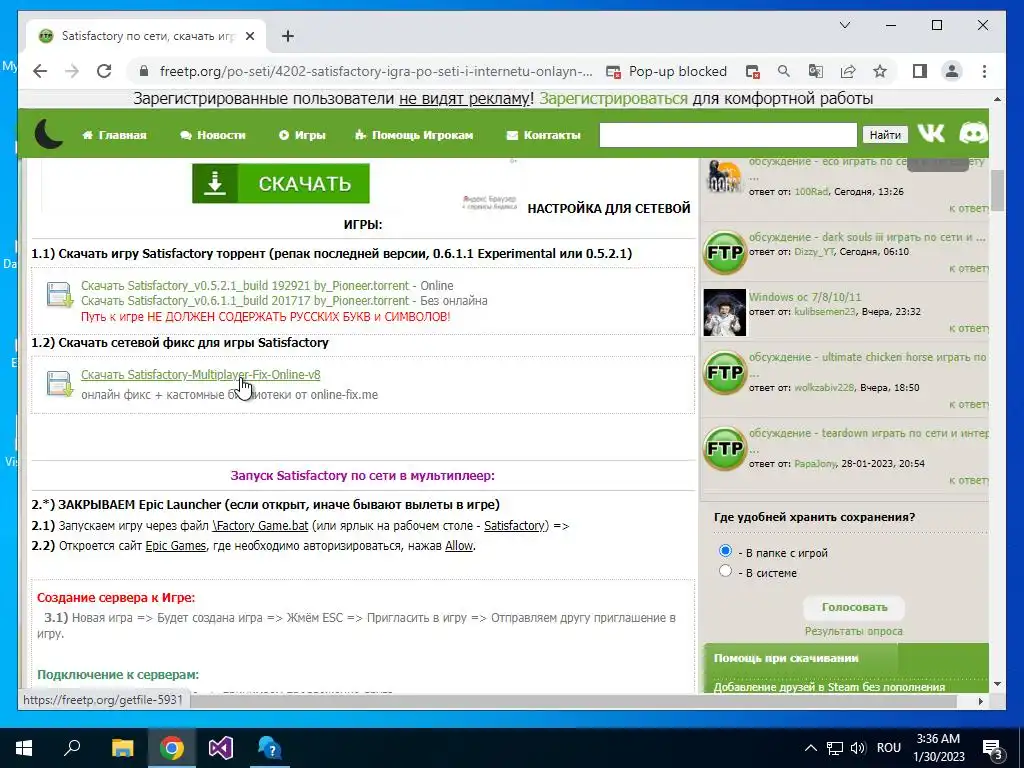Click the torrent download disk icon in section 1.1

tap(60, 295)
